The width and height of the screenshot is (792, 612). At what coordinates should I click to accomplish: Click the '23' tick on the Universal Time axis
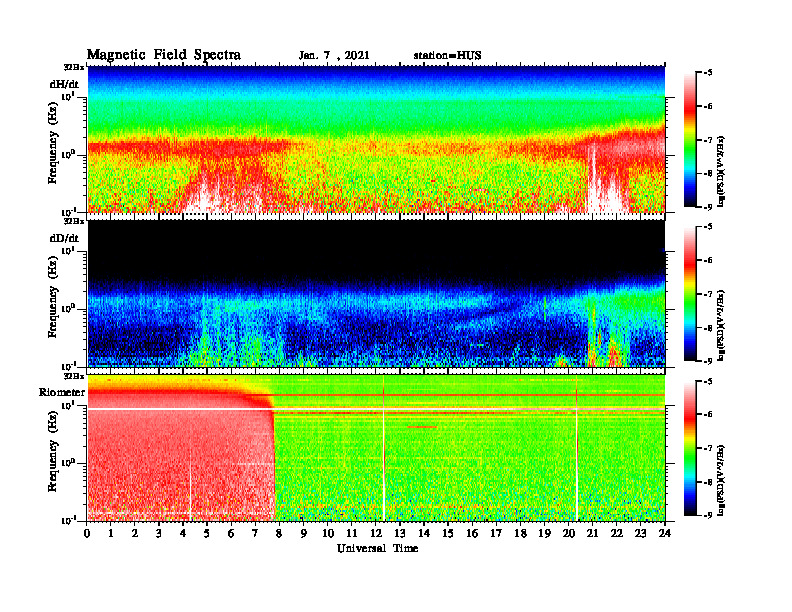[640, 533]
